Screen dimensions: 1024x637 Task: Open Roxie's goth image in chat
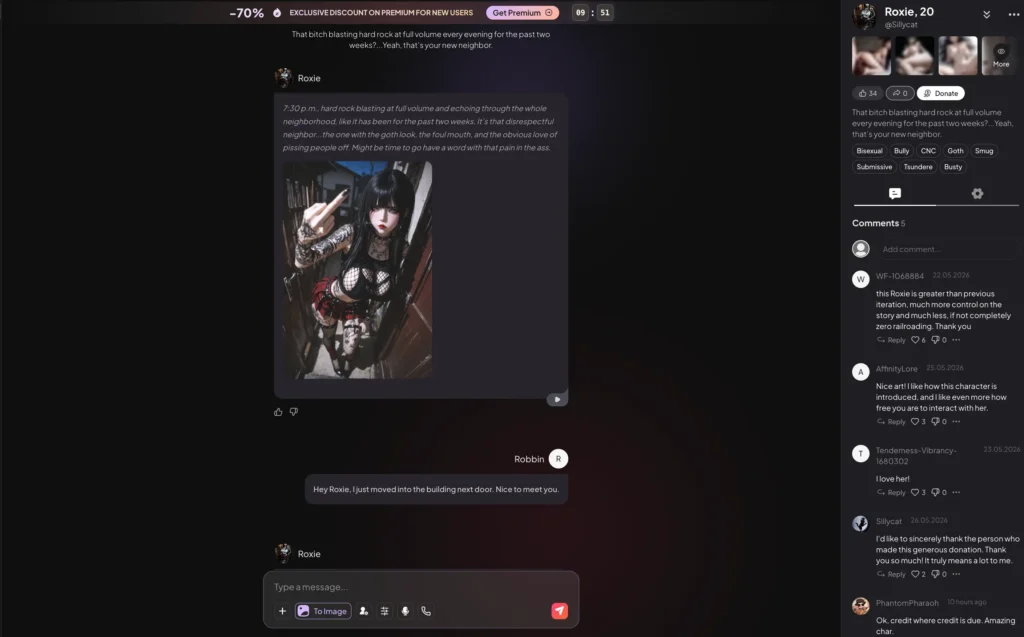(x=357, y=270)
